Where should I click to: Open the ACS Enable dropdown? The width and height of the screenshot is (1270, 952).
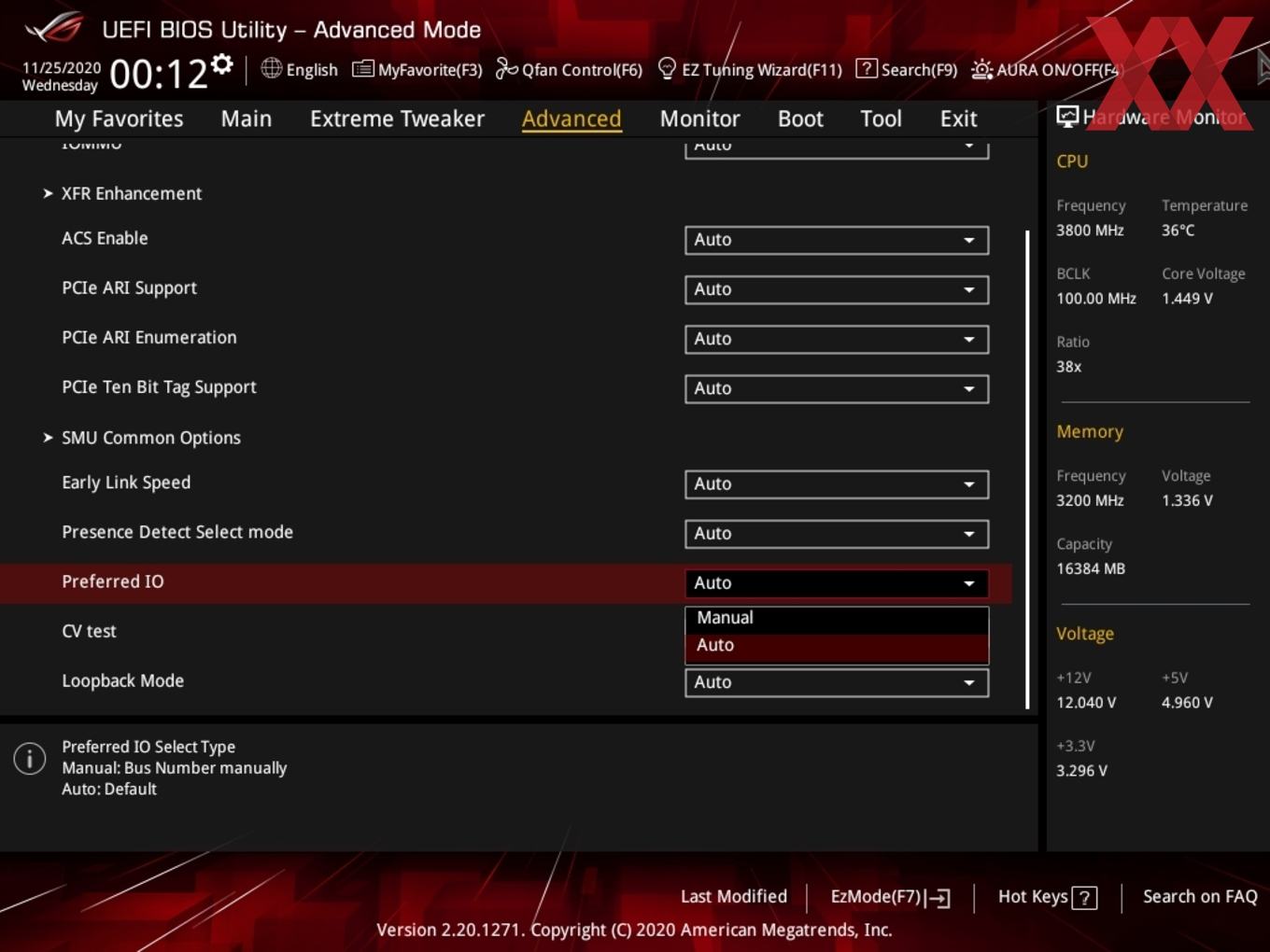point(837,240)
